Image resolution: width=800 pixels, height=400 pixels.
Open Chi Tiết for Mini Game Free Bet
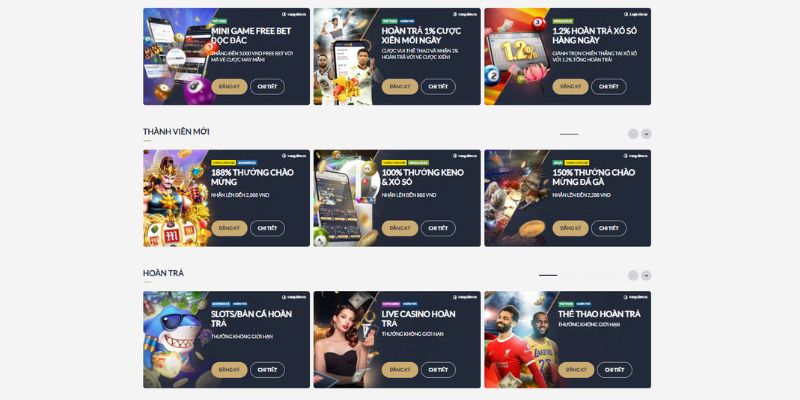(x=267, y=87)
